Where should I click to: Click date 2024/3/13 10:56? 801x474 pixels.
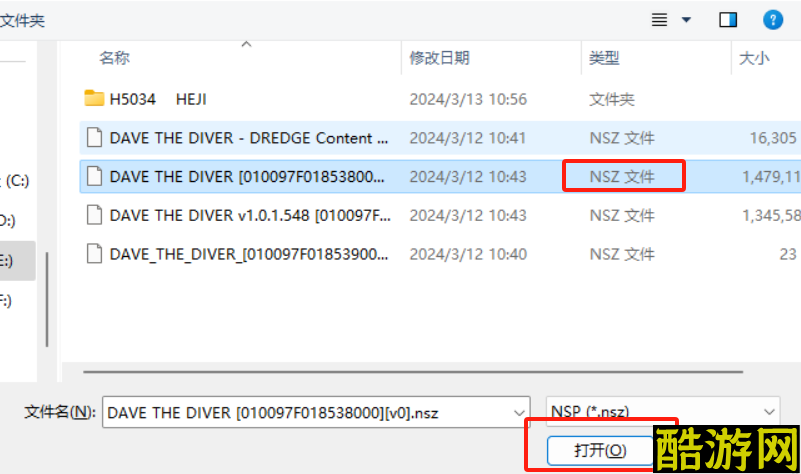tap(468, 99)
